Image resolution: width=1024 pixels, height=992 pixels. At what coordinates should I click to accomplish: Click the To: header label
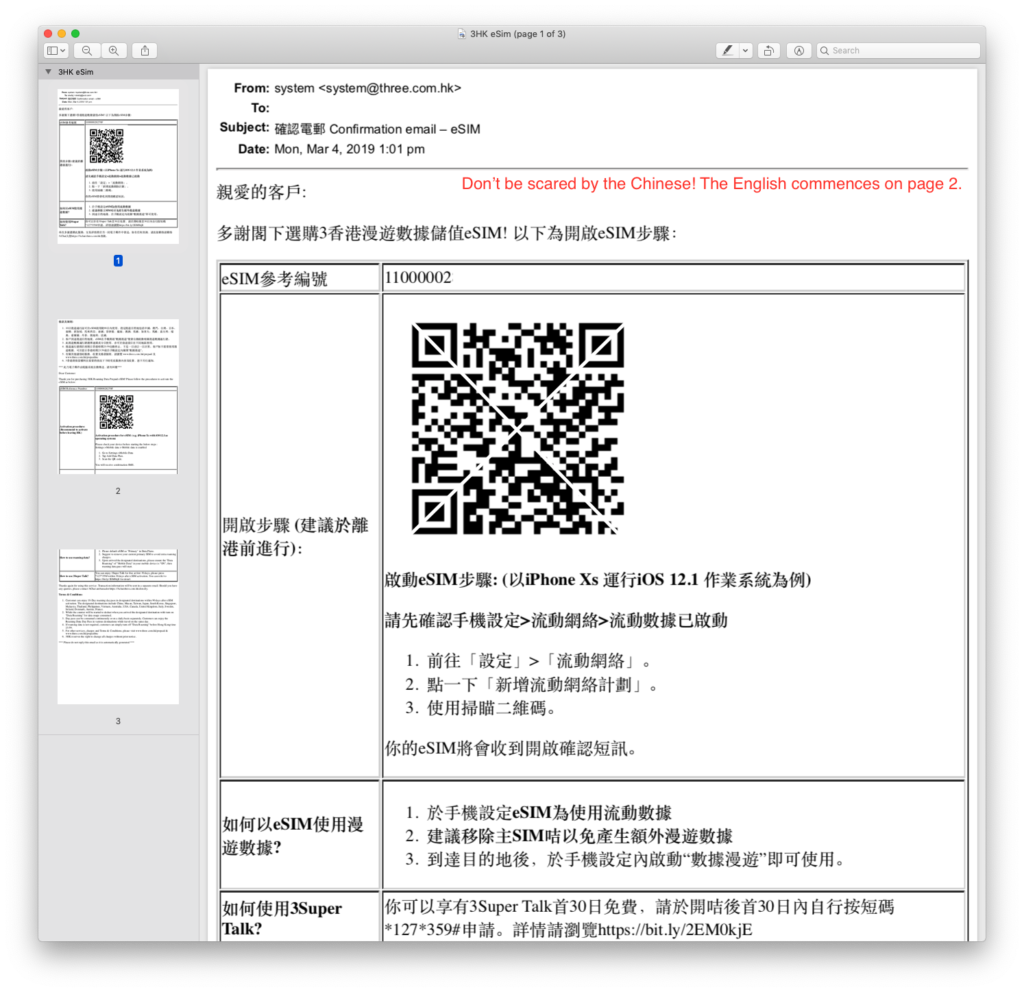pos(260,108)
